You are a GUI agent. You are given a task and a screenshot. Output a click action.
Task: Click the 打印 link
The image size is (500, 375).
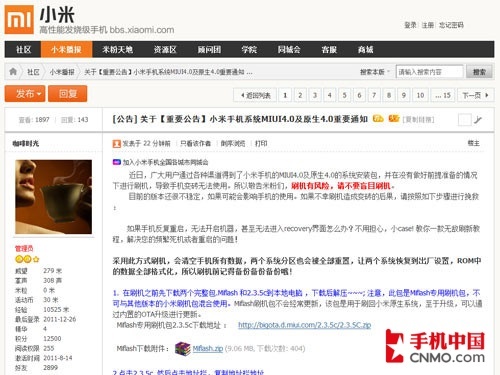point(261,144)
